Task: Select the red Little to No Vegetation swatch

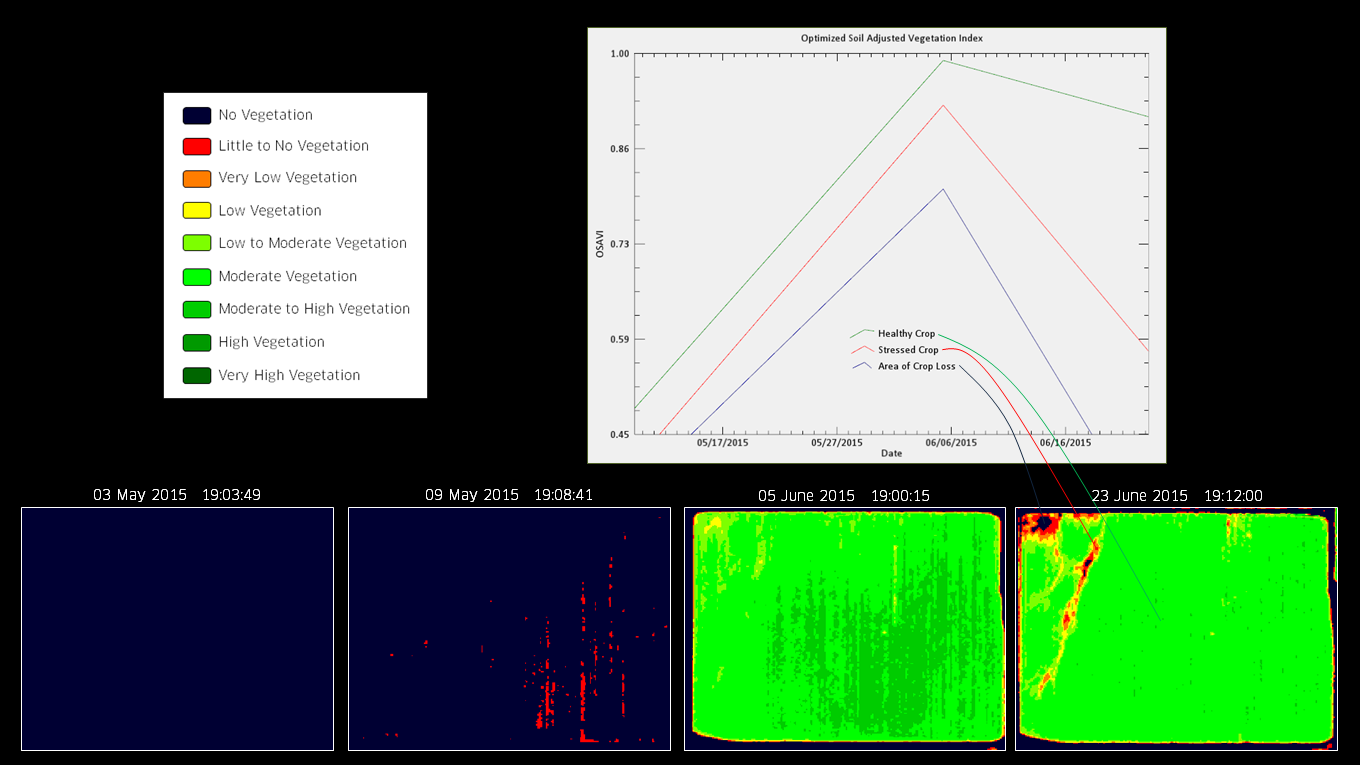Action: point(197,147)
